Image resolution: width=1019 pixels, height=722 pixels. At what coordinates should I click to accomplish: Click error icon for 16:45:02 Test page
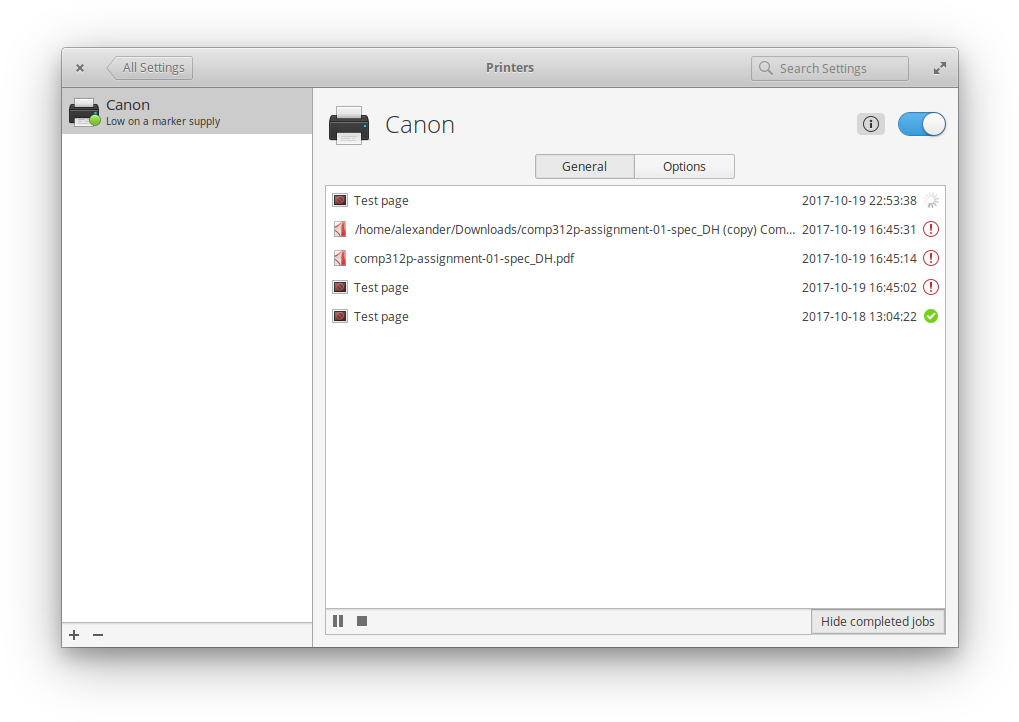931,287
